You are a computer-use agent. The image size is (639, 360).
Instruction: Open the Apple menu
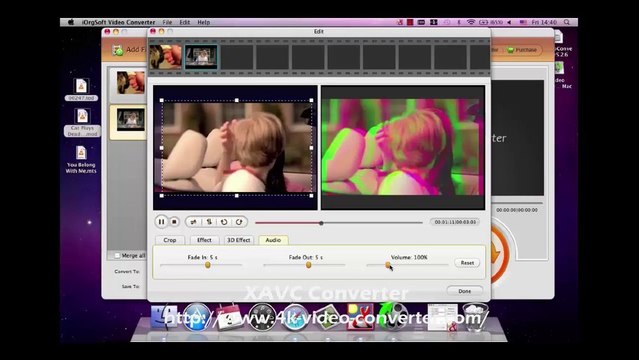coord(71,22)
